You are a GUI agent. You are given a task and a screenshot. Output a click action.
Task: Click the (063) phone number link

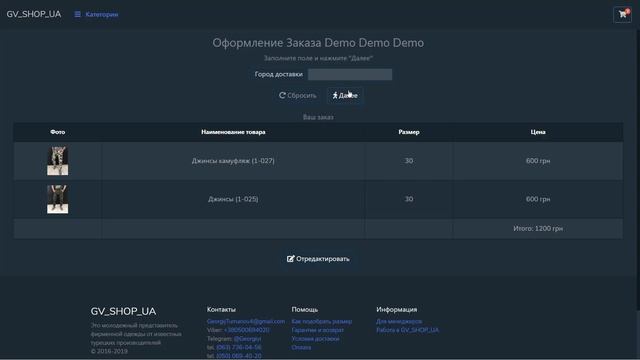click(239, 347)
